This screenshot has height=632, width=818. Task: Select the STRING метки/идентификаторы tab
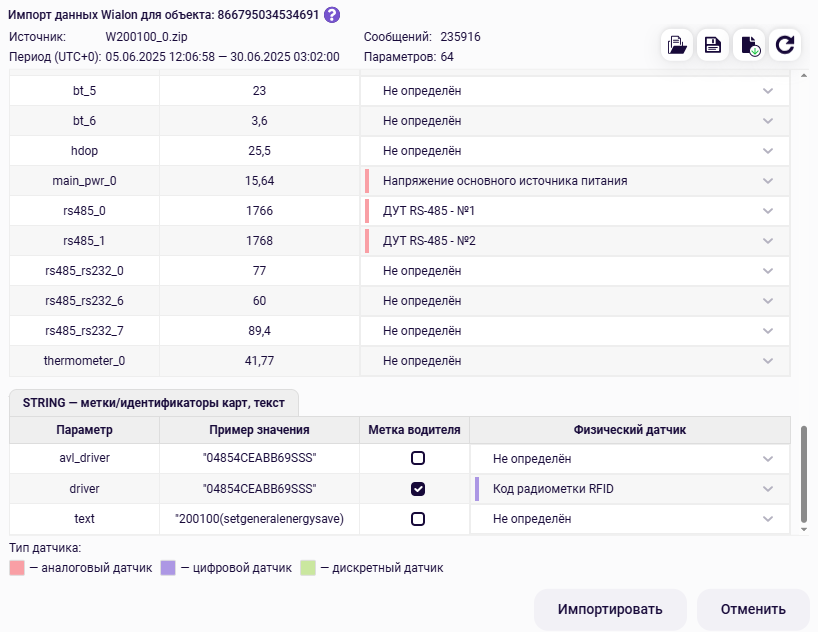[x=153, y=403]
